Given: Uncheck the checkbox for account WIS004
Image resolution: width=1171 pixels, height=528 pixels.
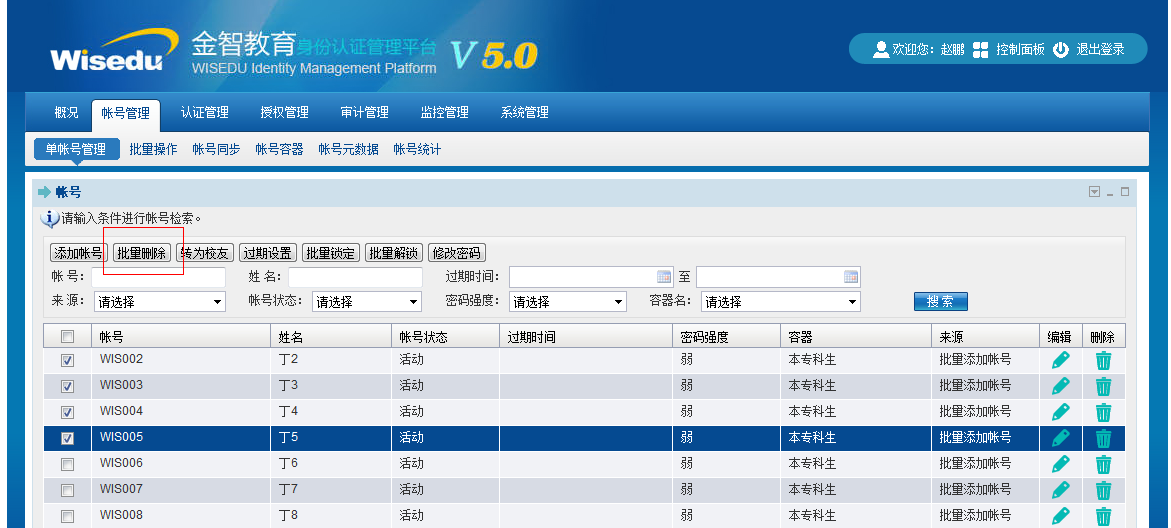Looking at the screenshot, I should (x=68, y=412).
